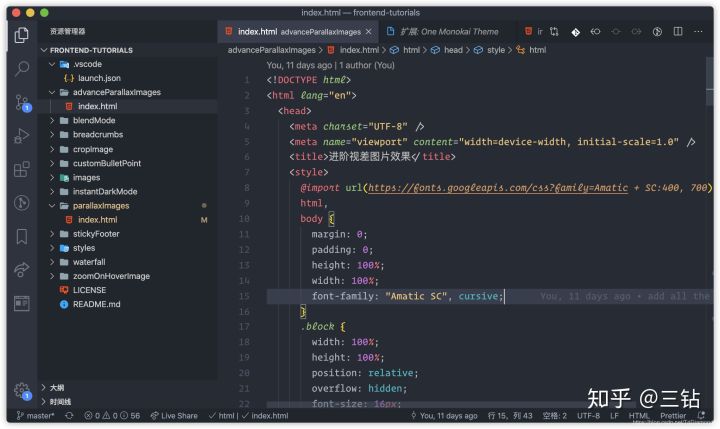Click the Prettier status bar item
720x429 pixels.
point(673,416)
